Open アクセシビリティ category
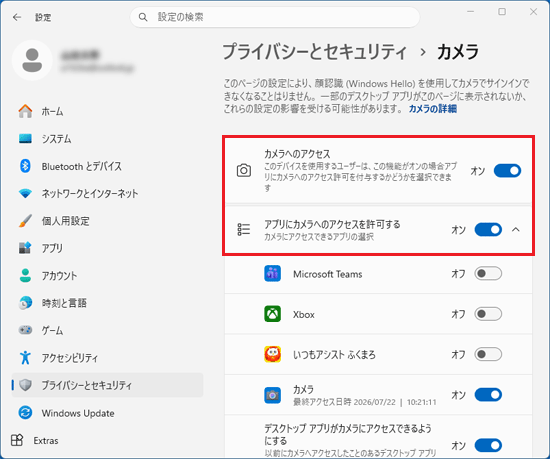This screenshot has width=550, height=459. (x=107, y=358)
